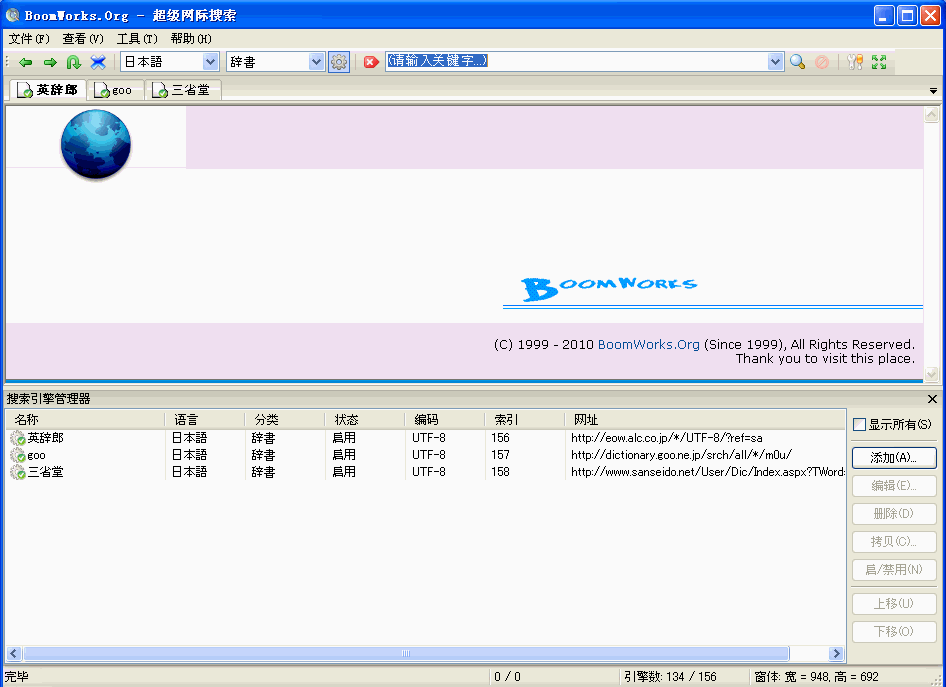Click the 拷贝(C)... button

pos(894,542)
